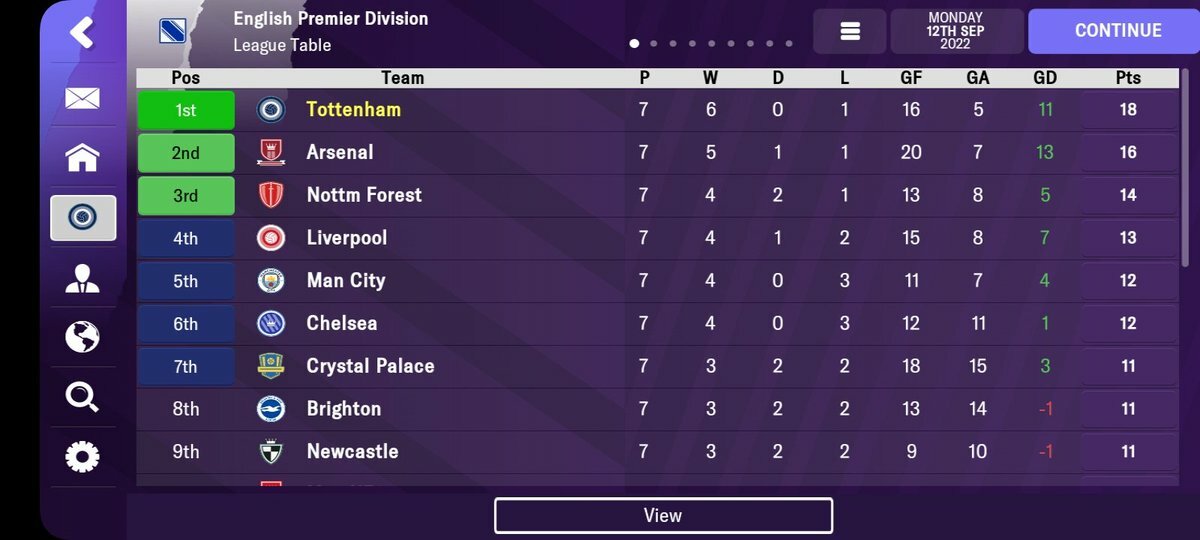Select the second page indicator dot

[x=654, y=44]
